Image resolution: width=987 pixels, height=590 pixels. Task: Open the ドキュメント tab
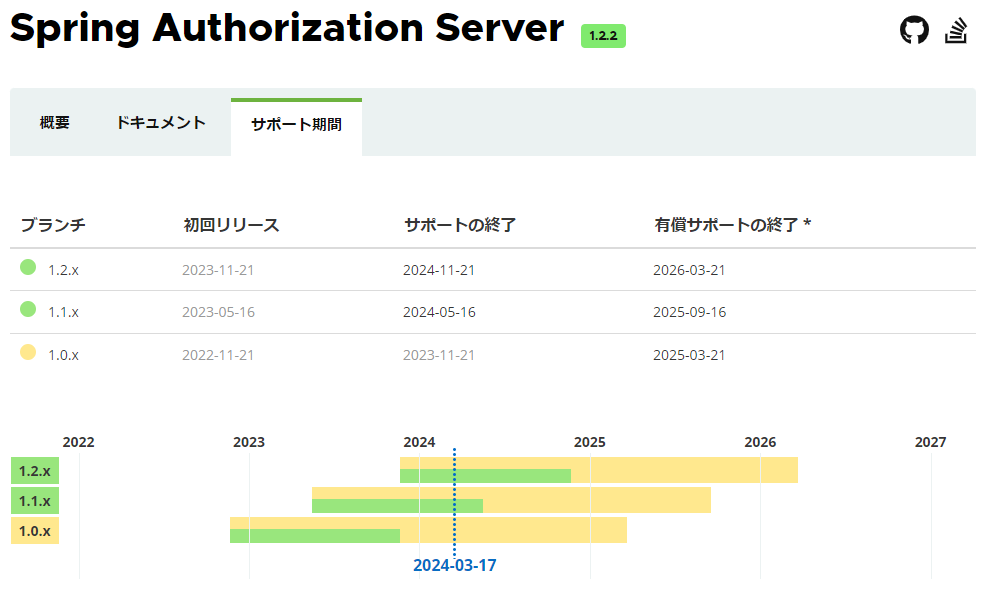point(160,124)
